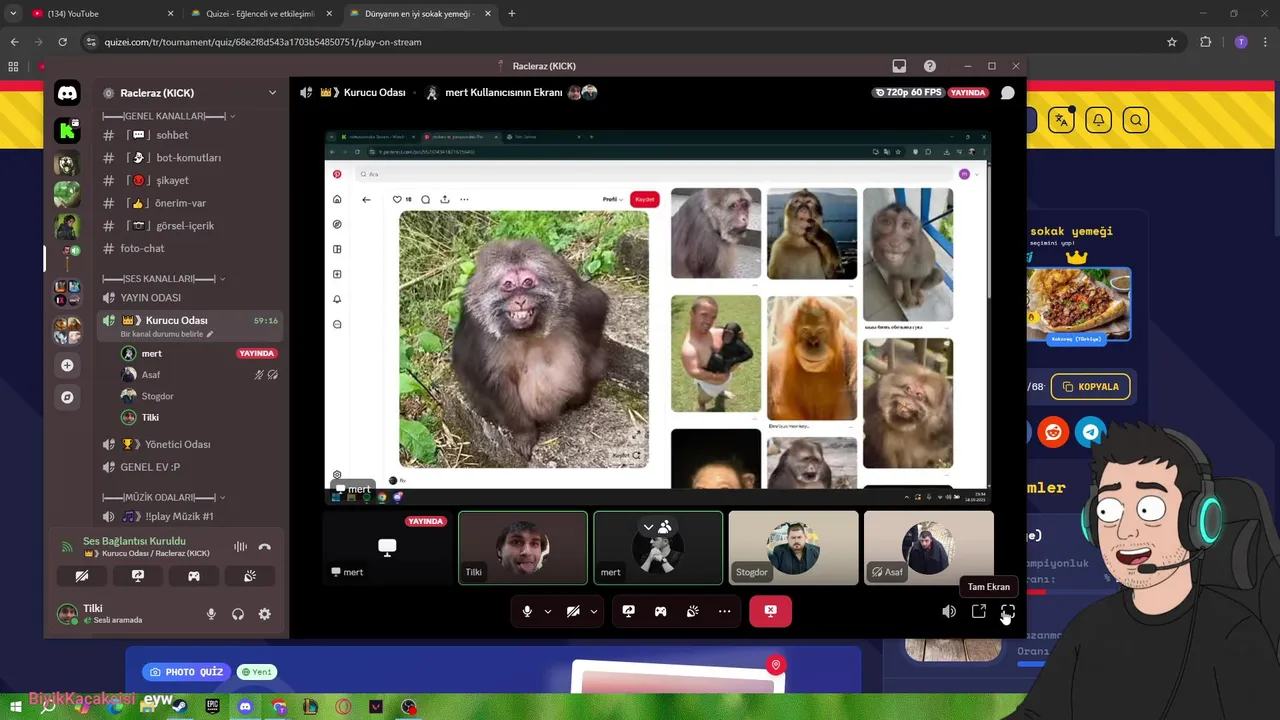The image size is (1280, 720).
Task: Share quiz on Telegram icon
Action: (x=1091, y=432)
